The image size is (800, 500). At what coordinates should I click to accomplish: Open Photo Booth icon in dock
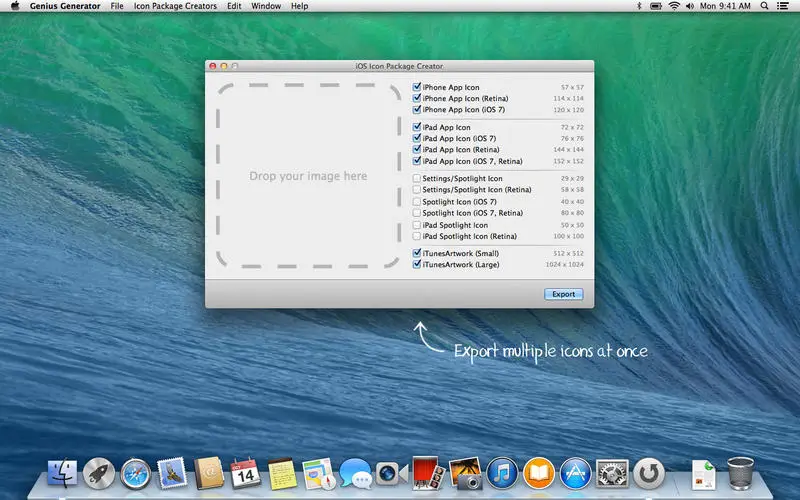pyautogui.click(x=428, y=473)
